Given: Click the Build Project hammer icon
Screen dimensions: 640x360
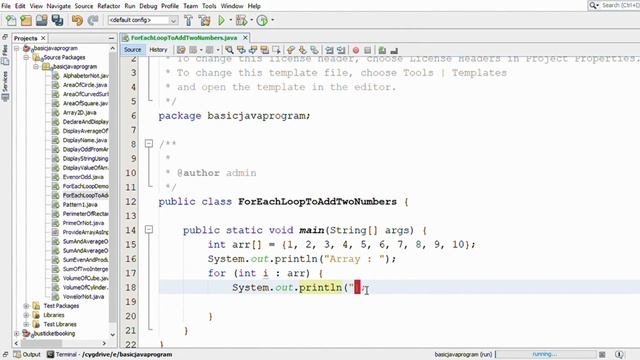Looking at the screenshot, I should pos(188,20).
